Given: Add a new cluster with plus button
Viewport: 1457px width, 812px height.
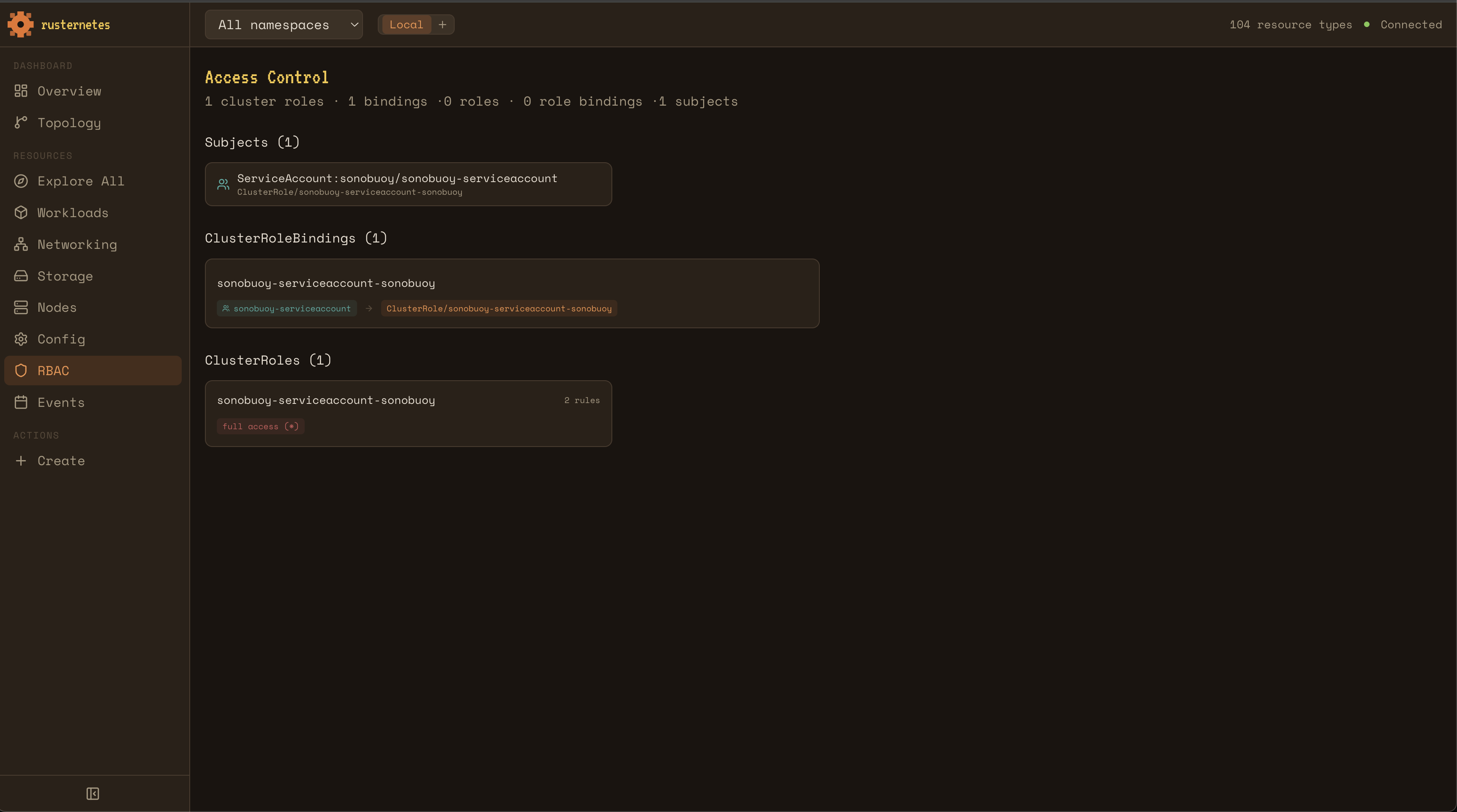Looking at the screenshot, I should [x=442, y=25].
